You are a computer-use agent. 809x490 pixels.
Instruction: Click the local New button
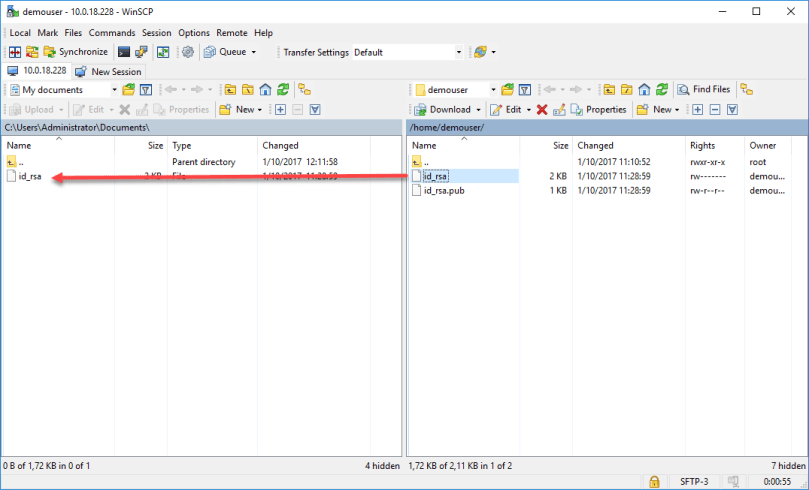click(x=240, y=109)
